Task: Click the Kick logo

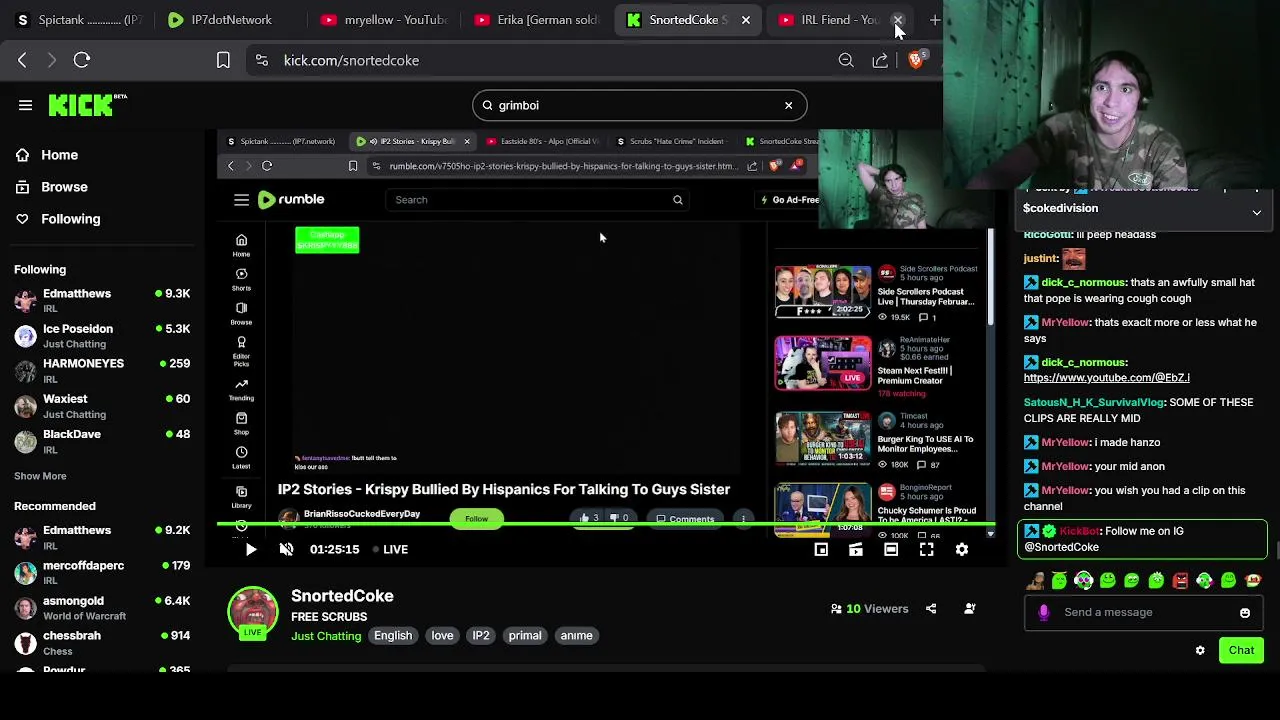Action: (x=87, y=105)
